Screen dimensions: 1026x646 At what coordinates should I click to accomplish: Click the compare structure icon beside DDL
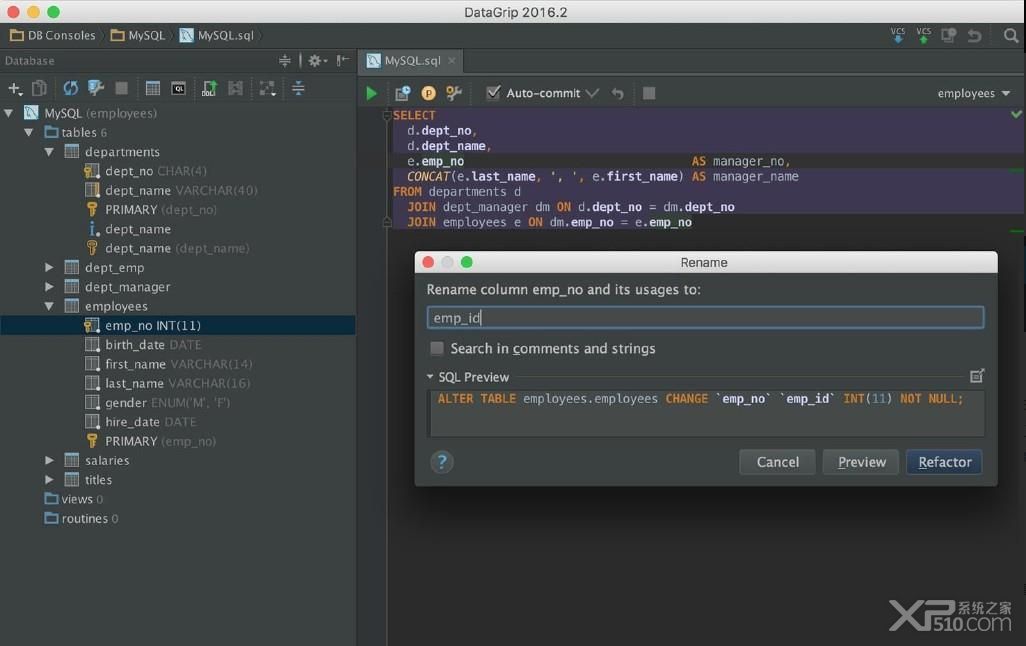(x=236, y=88)
